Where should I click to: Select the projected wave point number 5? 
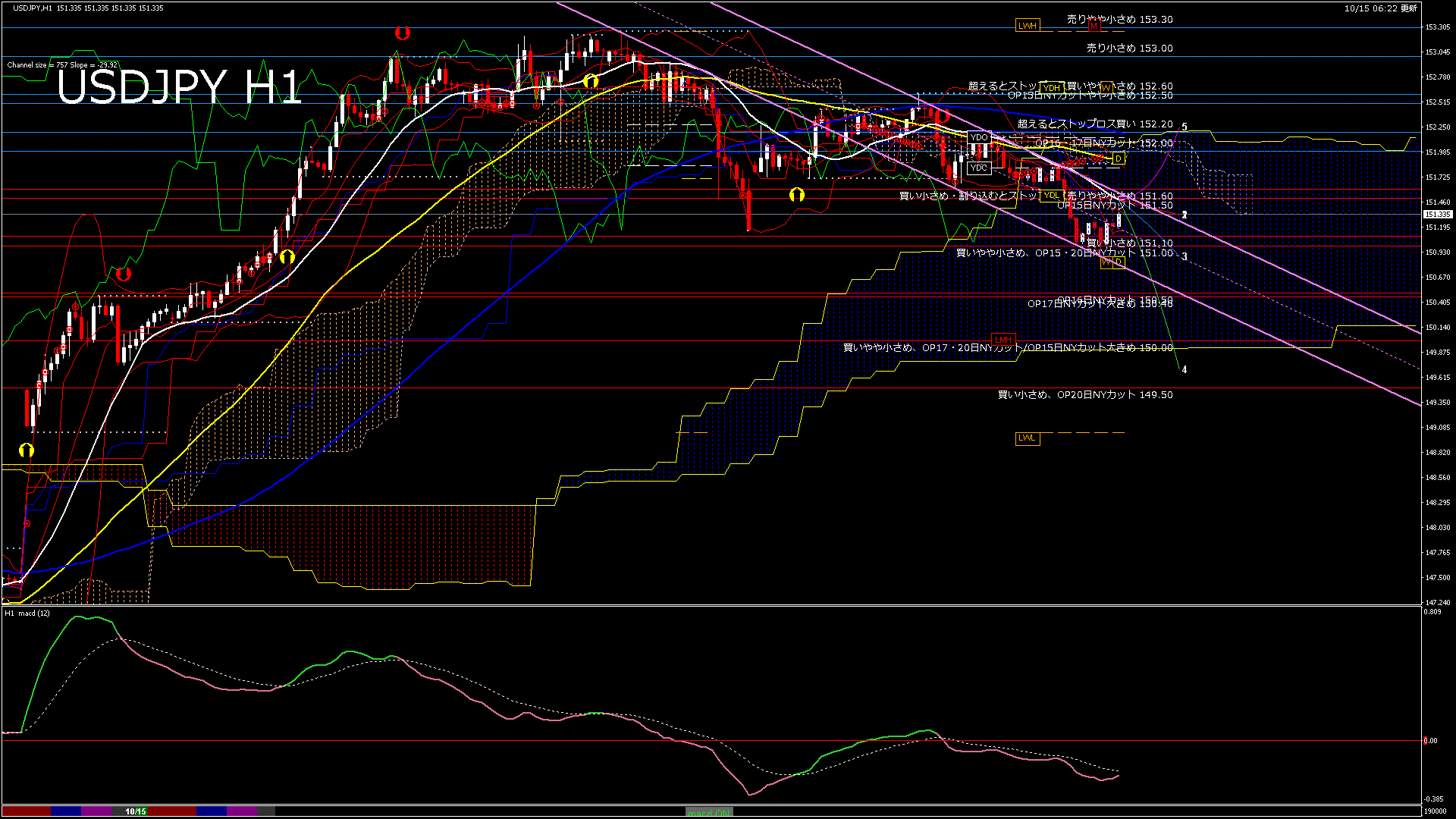(1185, 127)
